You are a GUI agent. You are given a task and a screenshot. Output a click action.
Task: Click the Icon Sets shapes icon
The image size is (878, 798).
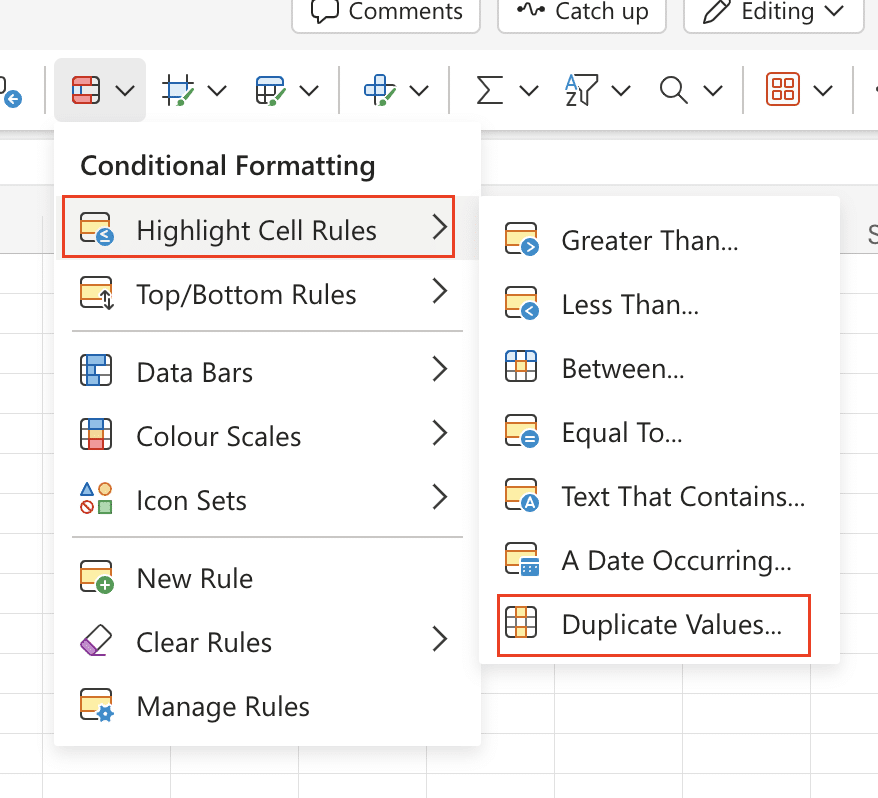coord(96,498)
